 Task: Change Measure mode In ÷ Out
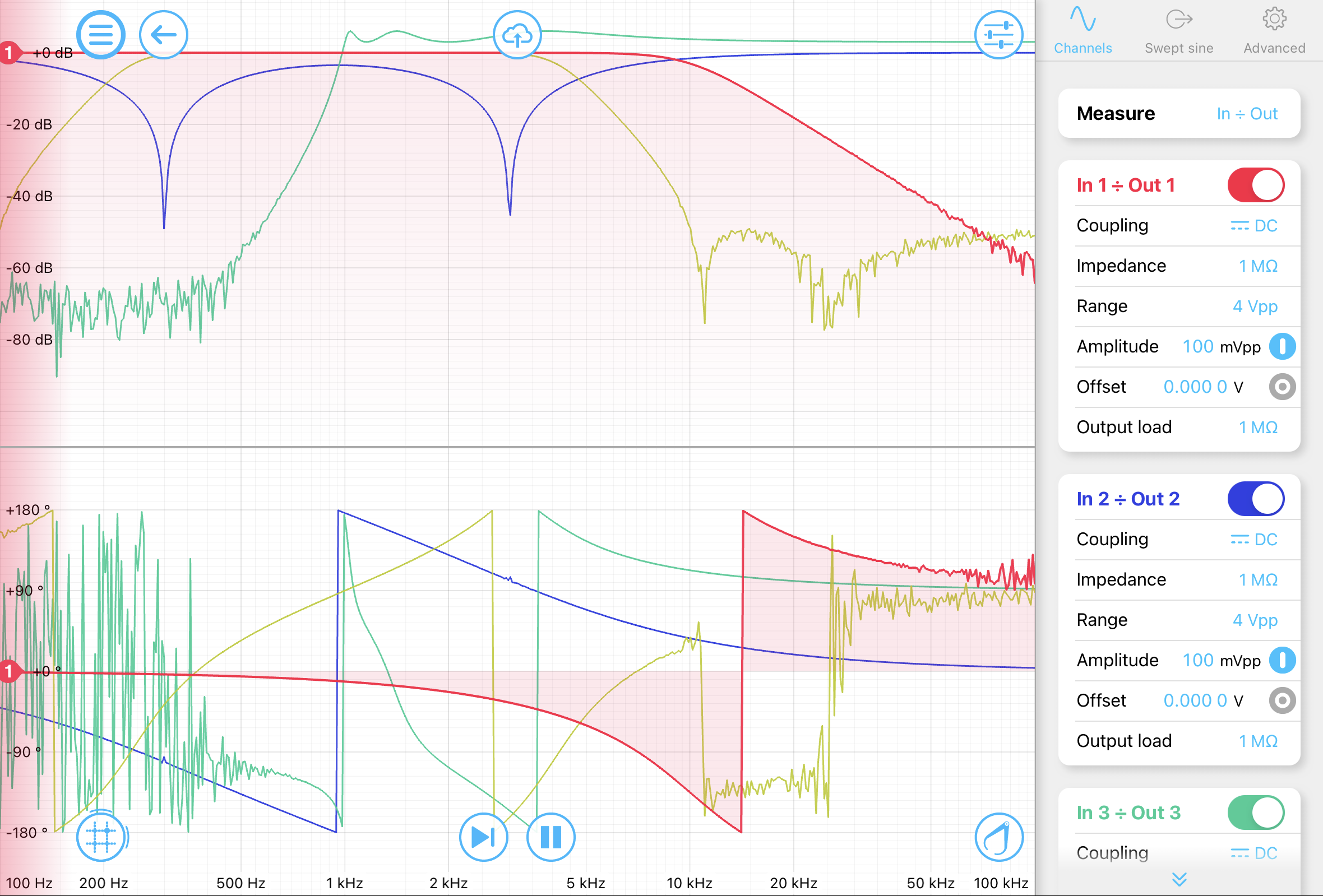(1179, 113)
